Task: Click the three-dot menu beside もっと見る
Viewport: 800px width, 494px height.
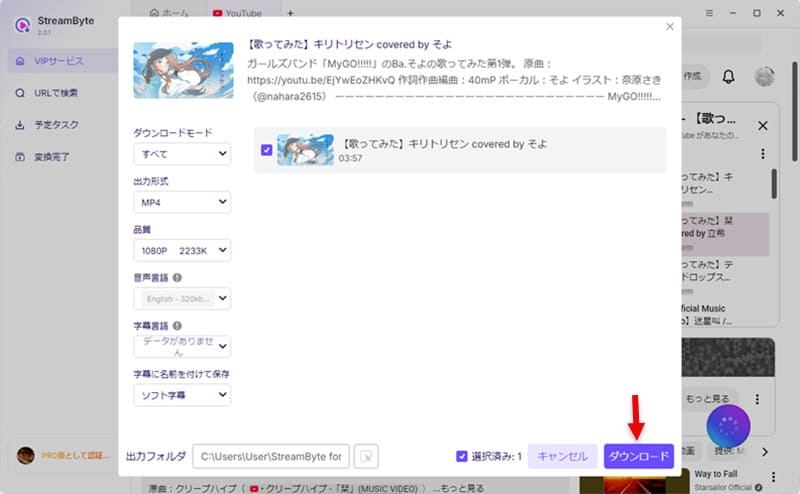Action: coord(757,399)
